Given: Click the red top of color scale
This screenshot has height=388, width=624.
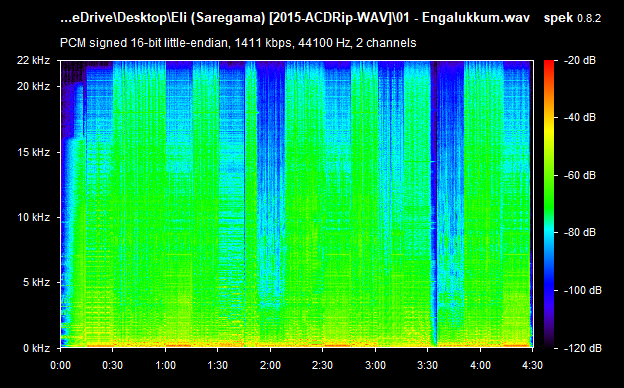Looking at the screenshot, I should click(549, 64).
